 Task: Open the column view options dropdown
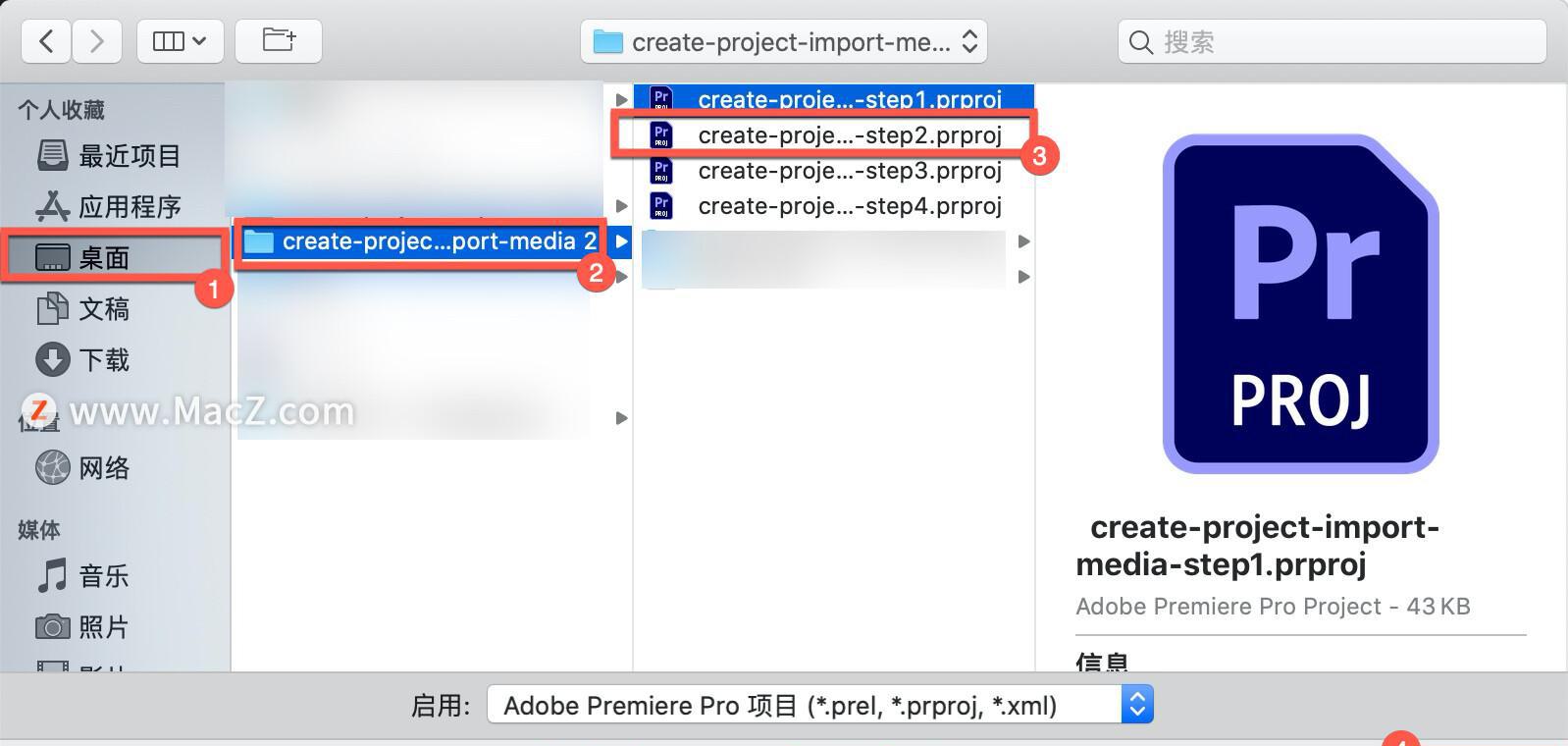pyautogui.click(x=181, y=41)
